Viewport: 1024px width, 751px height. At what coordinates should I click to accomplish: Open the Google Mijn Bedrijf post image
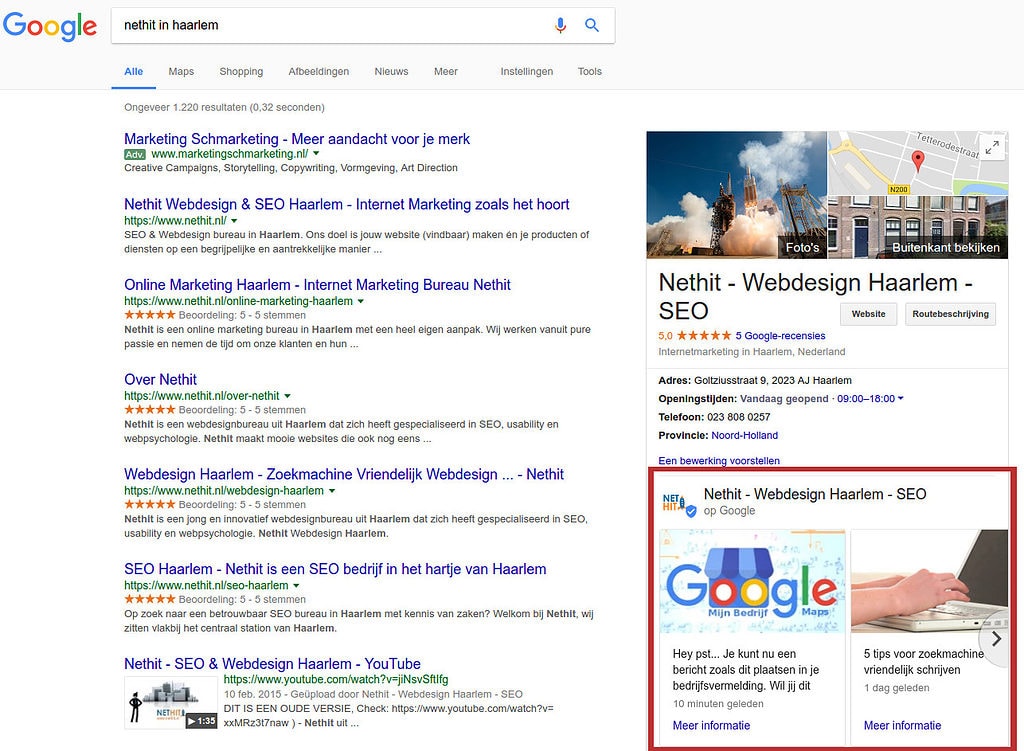click(x=752, y=581)
